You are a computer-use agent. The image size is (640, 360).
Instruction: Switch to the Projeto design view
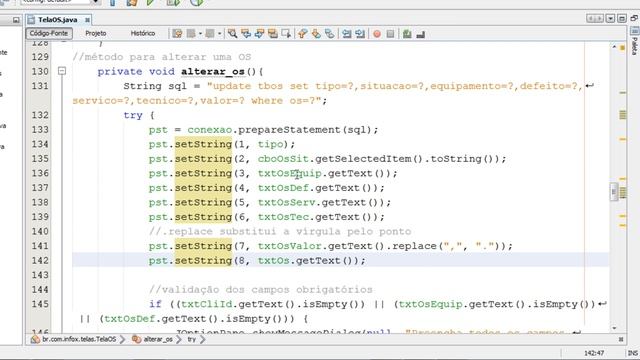coord(96,33)
